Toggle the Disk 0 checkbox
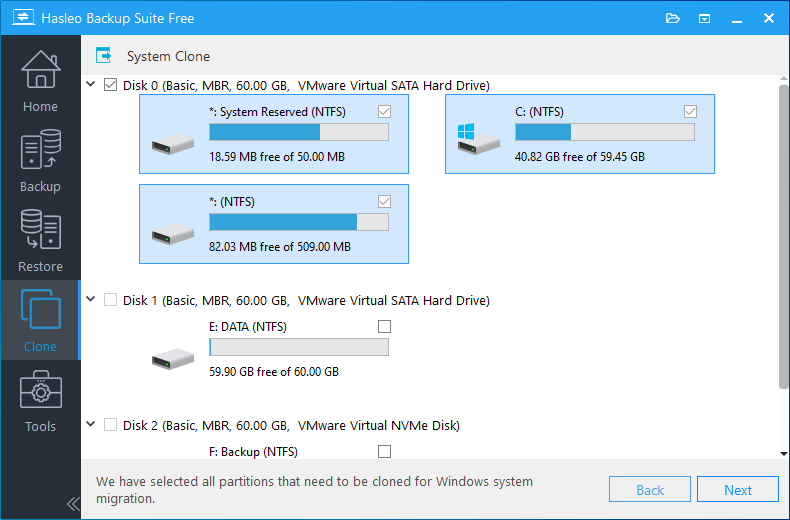 pyautogui.click(x=110, y=85)
